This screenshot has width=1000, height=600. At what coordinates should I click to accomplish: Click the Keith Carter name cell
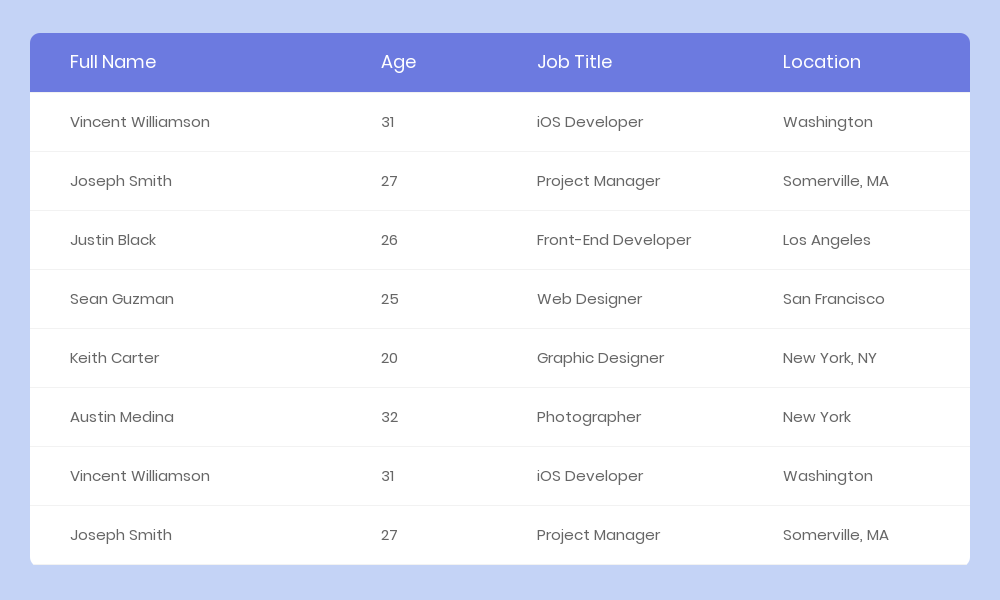point(114,358)
